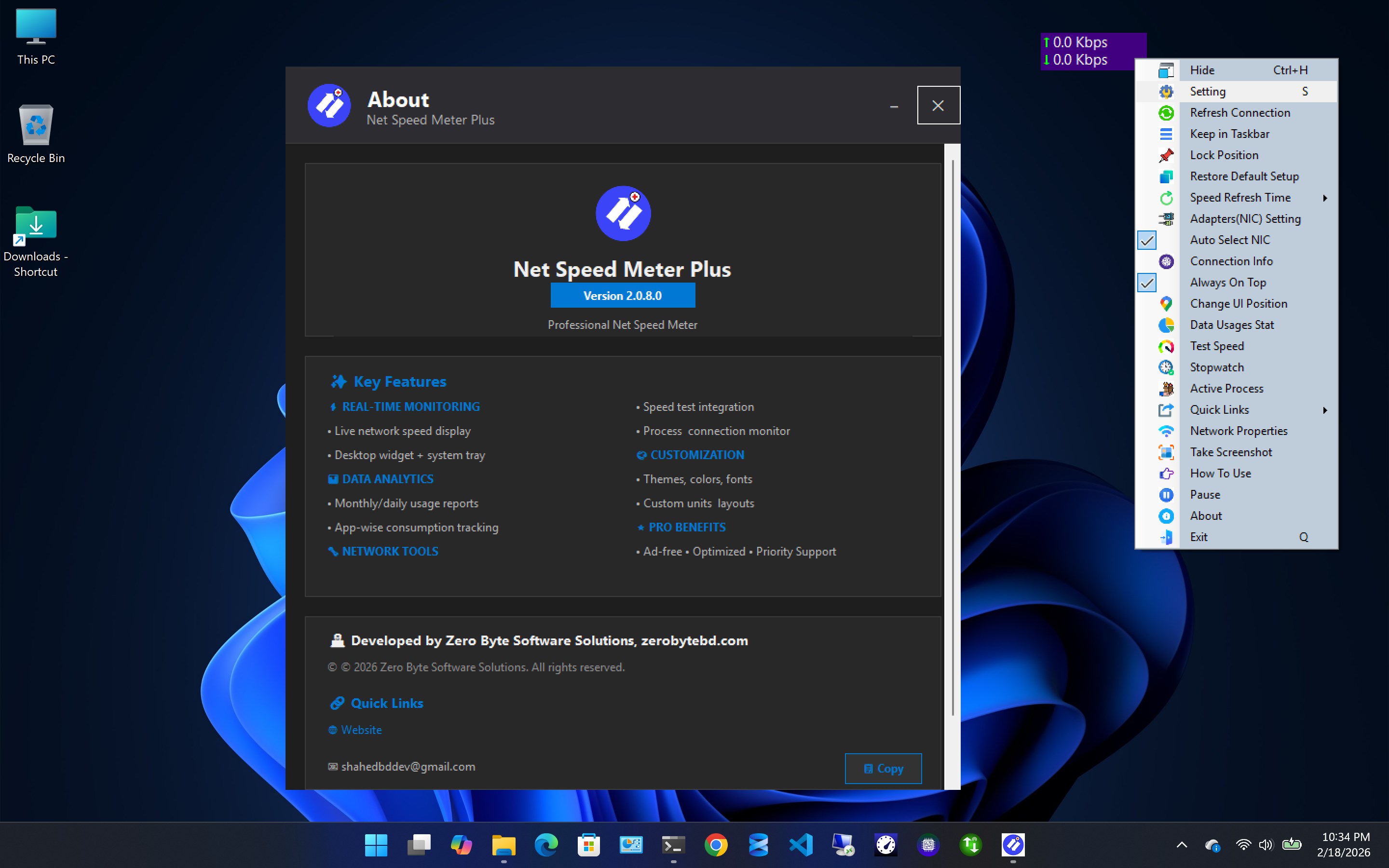This screenshot has width=1389, height=868.
Task: Select Test Speed menu entry
Action: pyautogui.click(x=1236, y=347)
